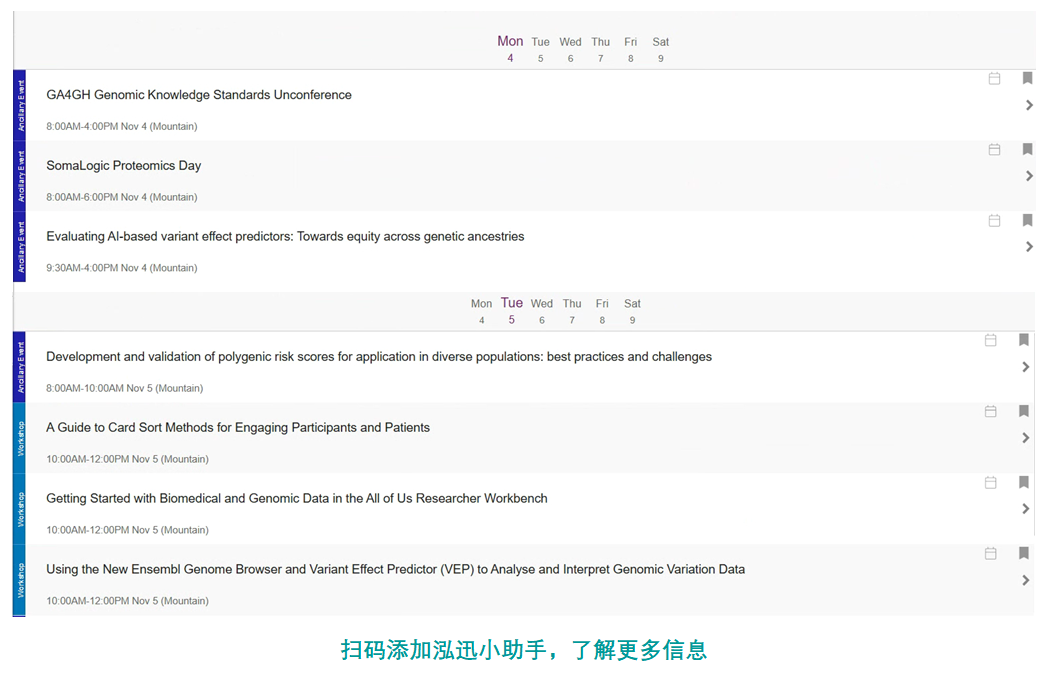Bookmark the Ensembl Genome Browser VEP workshop
The image size is (1049, 683).
[x=1024, y=554]
